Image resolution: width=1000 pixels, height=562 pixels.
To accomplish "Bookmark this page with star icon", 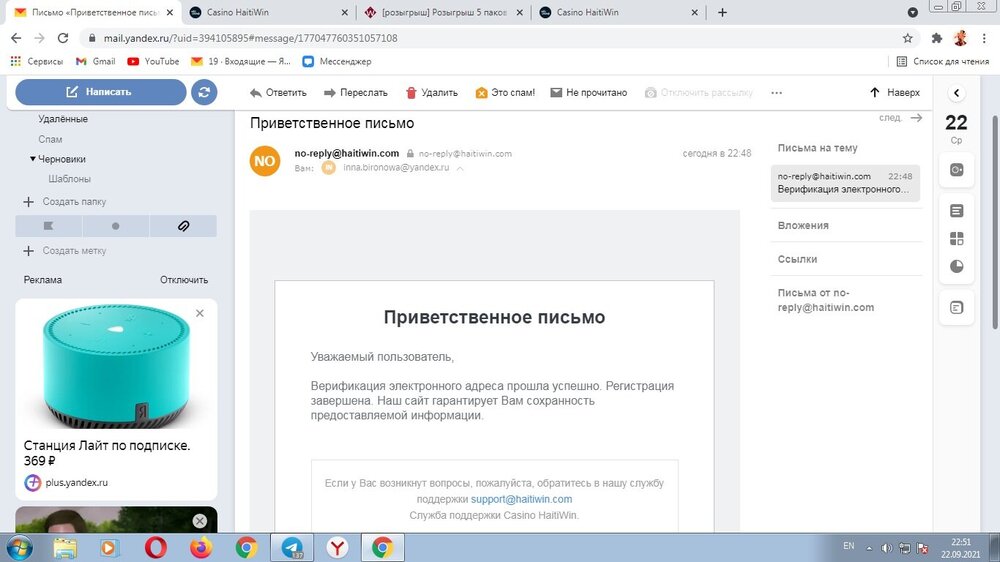I will [907, 38].
